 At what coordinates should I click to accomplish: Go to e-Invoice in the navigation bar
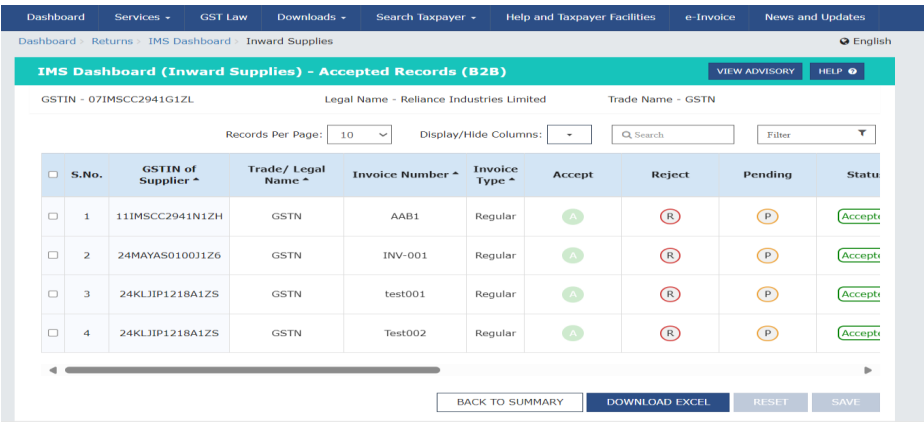pyautogui.click(x=709, y=17)
